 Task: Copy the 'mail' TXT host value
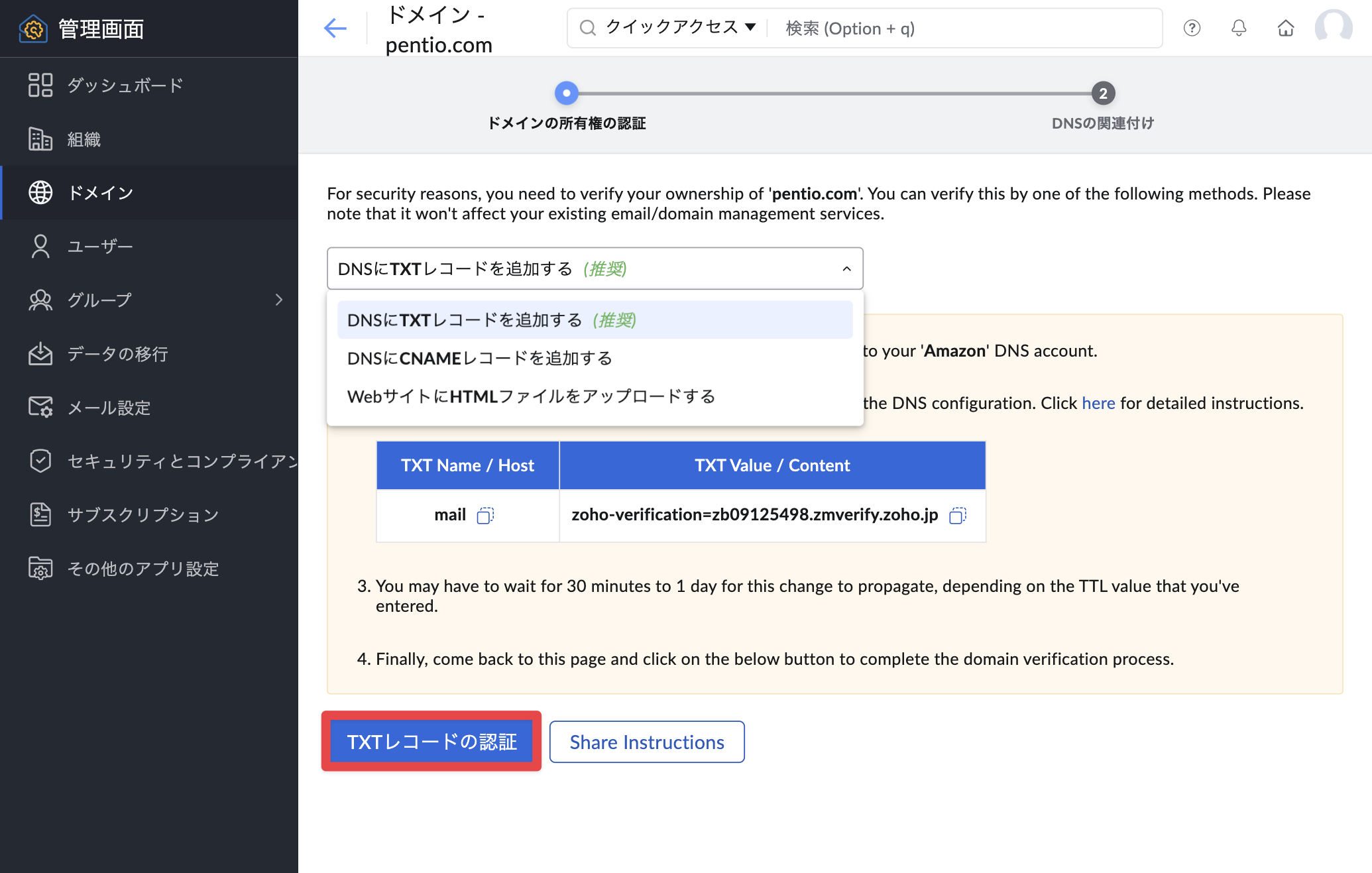[x=485, y=515]
